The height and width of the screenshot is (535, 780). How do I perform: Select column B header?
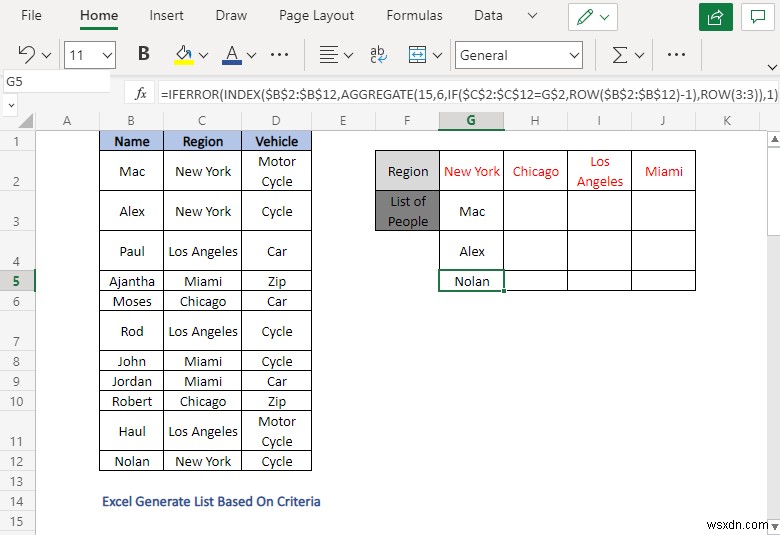click(131, 120)
